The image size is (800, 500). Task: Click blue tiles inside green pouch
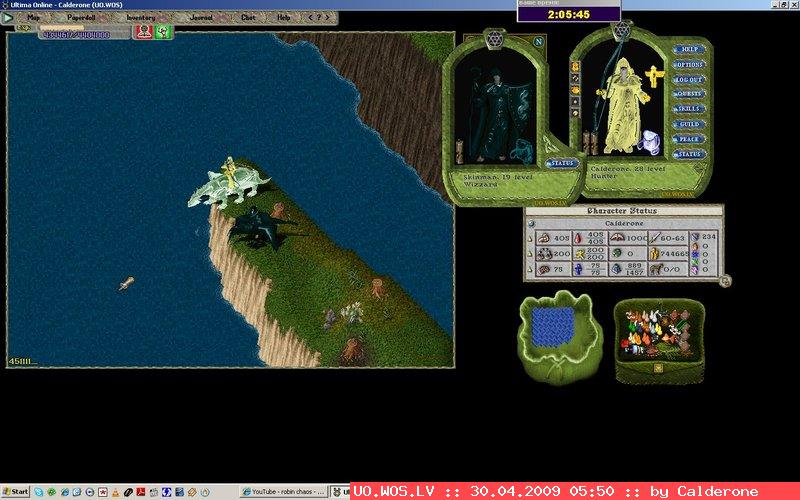coord(553,327)
